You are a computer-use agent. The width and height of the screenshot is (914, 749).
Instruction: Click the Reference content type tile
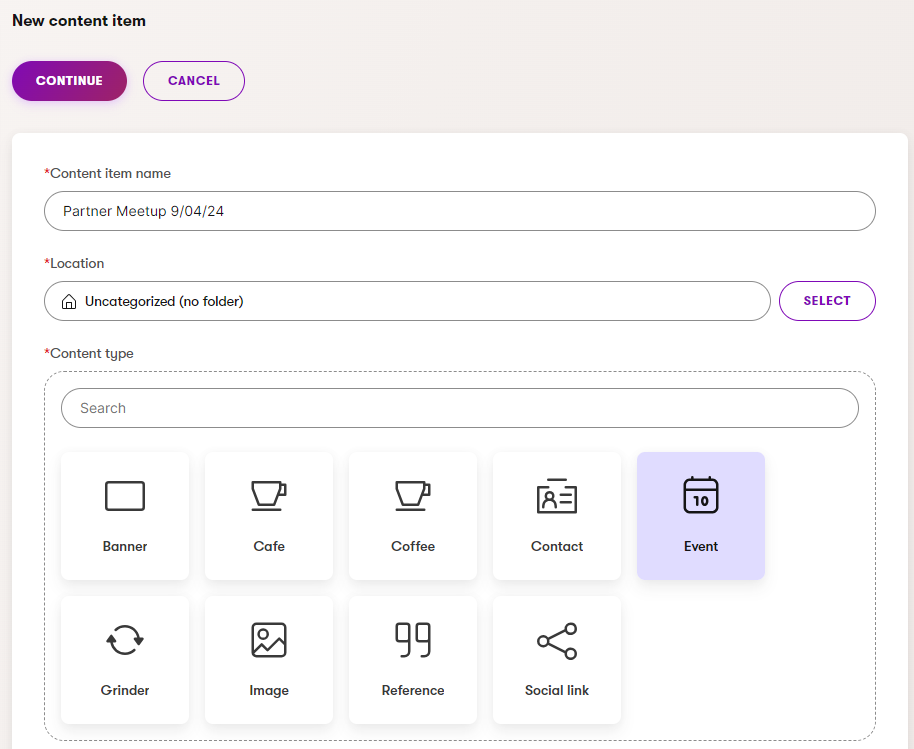coord(412,660)
